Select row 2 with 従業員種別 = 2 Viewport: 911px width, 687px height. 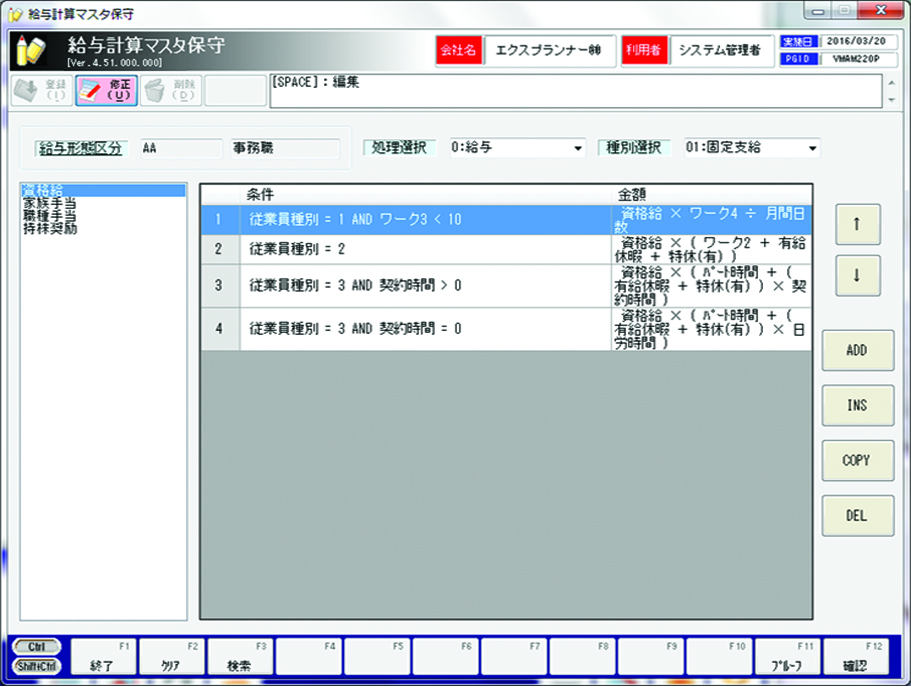click(x=420, y=248)
